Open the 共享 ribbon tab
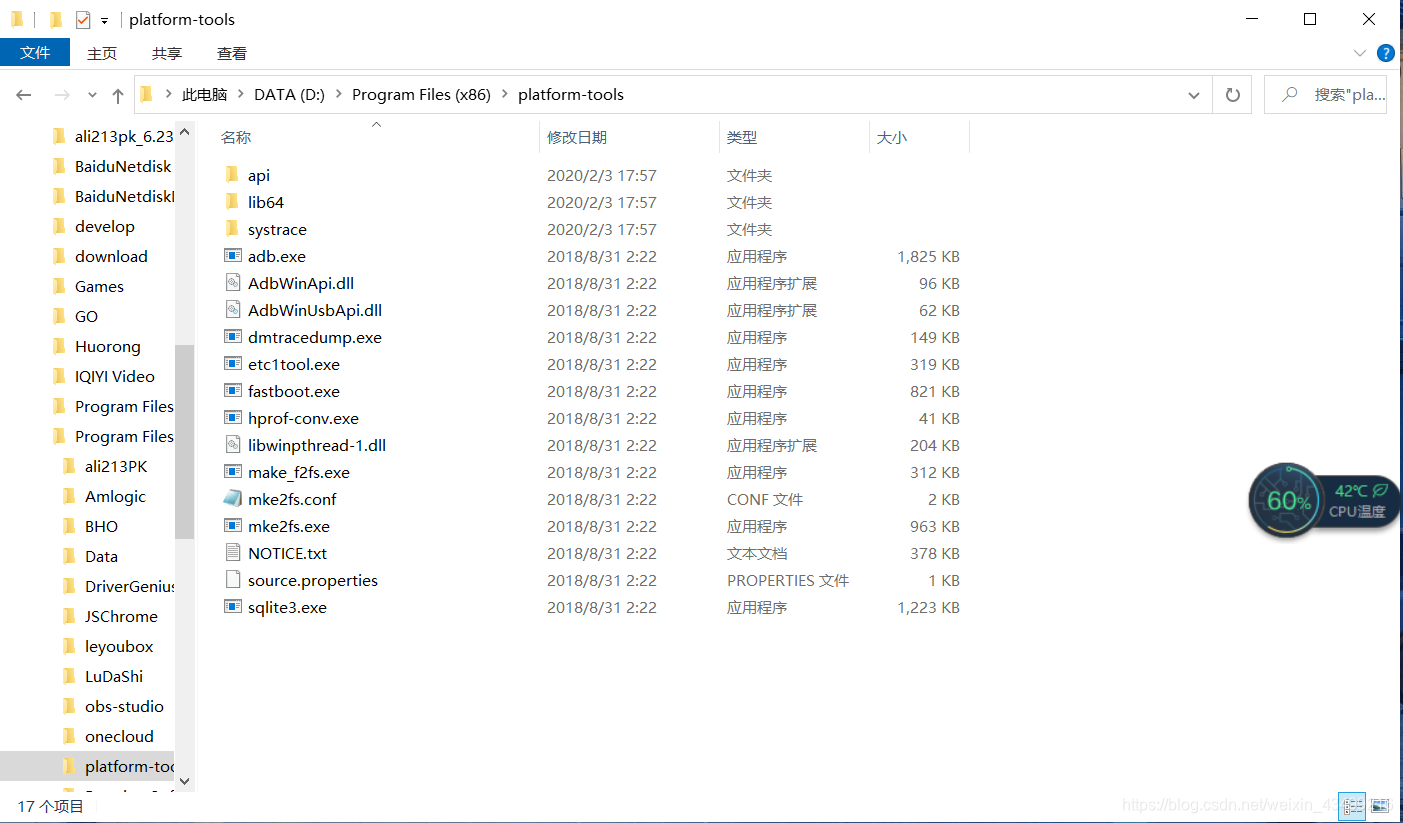Image resolution: width=1403 pixels, height=823 pixels. pos(167,53)
